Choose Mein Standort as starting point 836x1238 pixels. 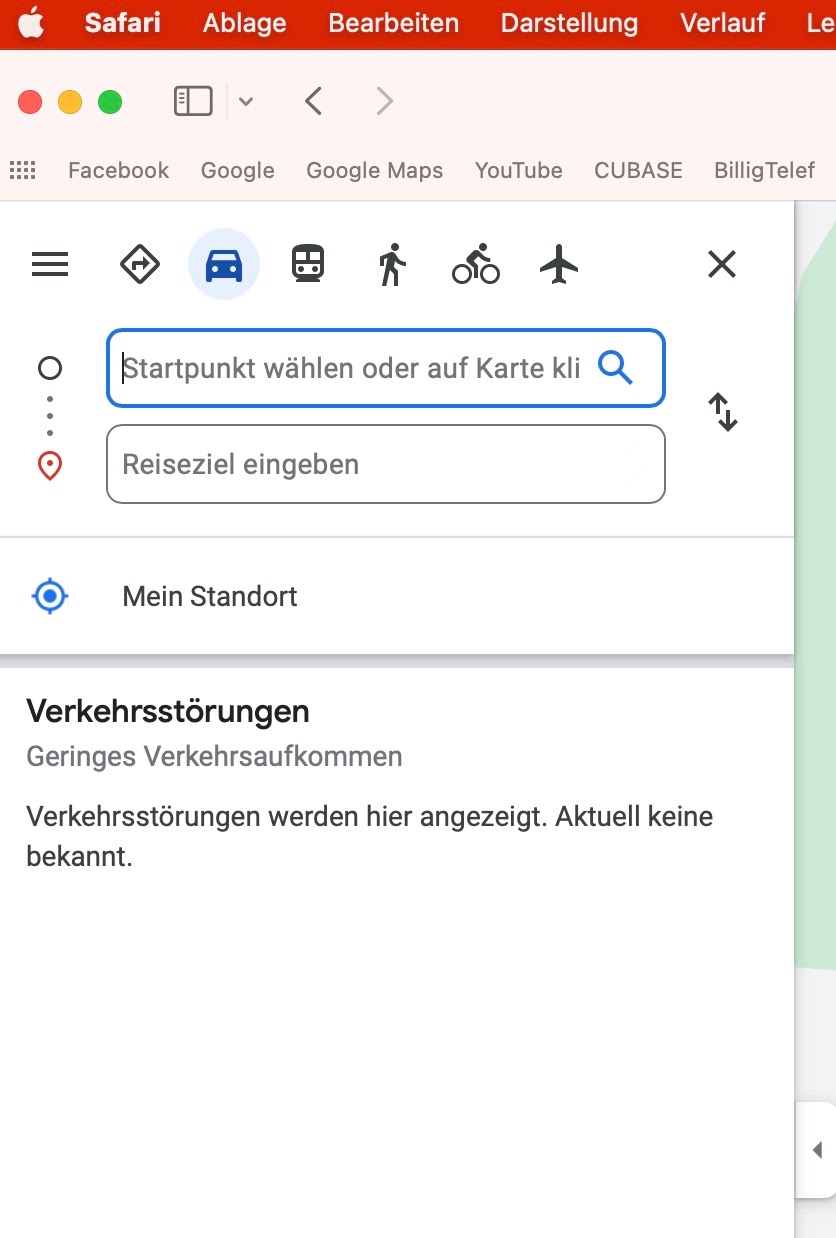(397, 597)
